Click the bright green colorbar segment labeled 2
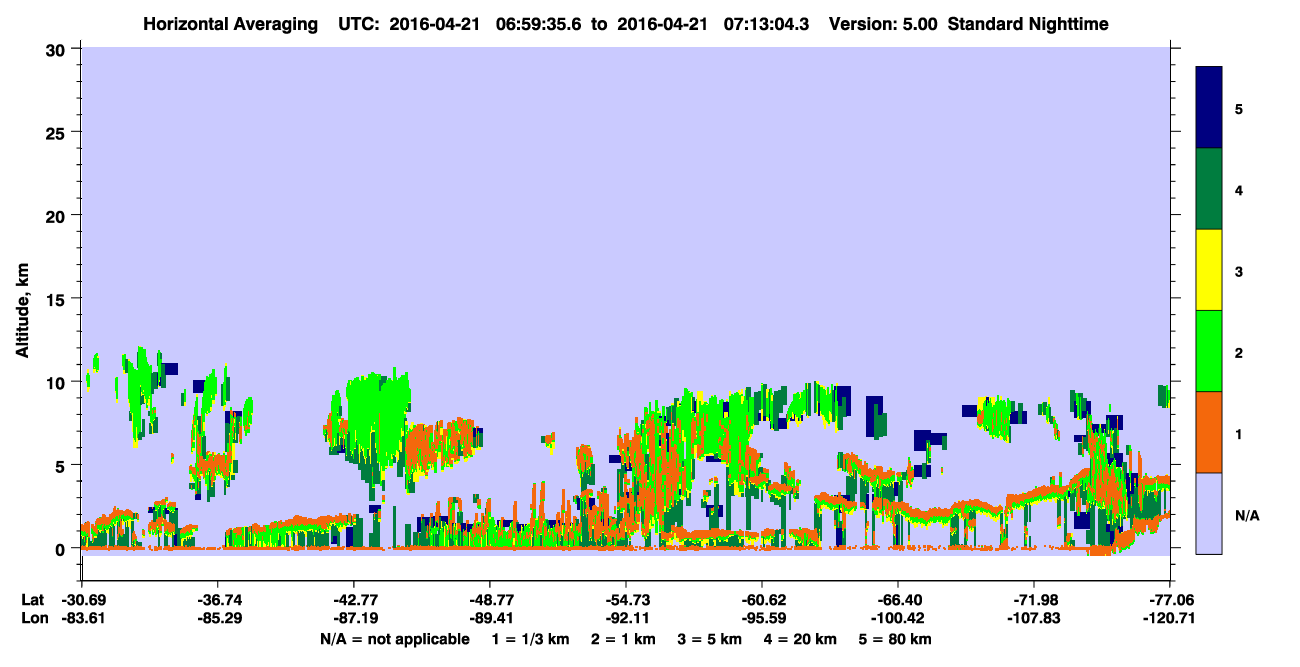This screenshot has height=667, width=1300. [x=1209, y=351]
